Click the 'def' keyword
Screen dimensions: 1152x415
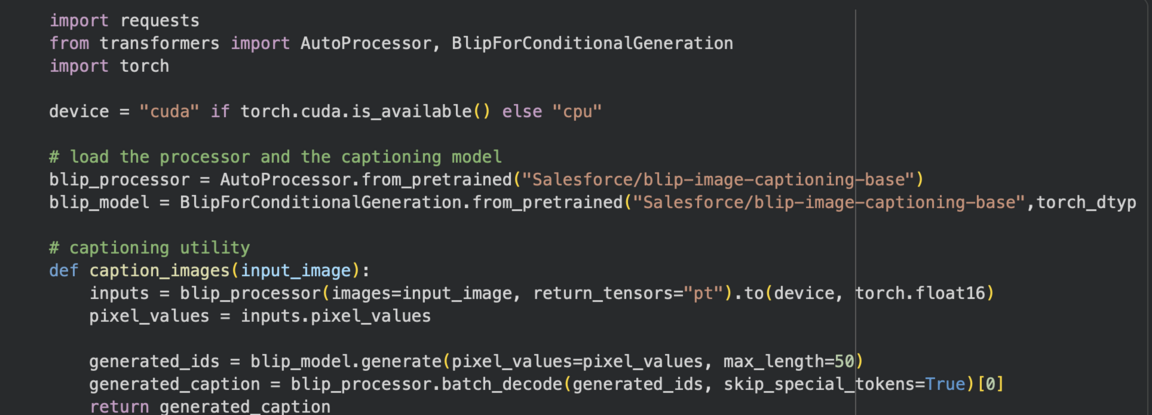64,271
